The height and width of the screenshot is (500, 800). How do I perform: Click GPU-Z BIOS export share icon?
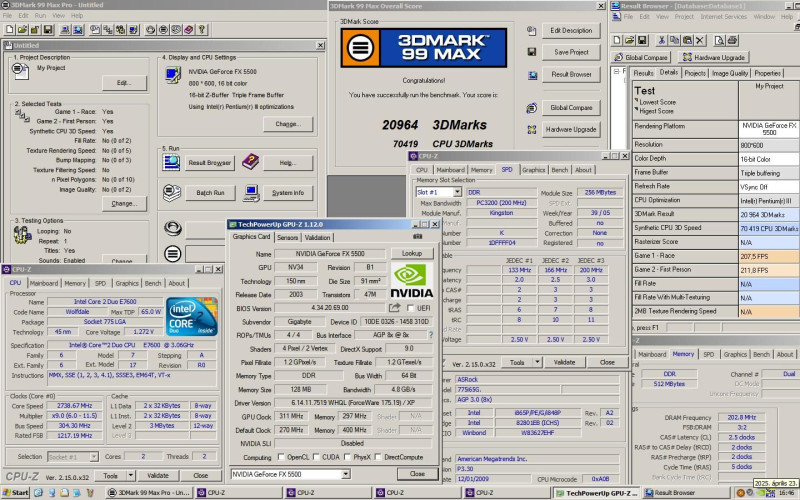[394, 308]
